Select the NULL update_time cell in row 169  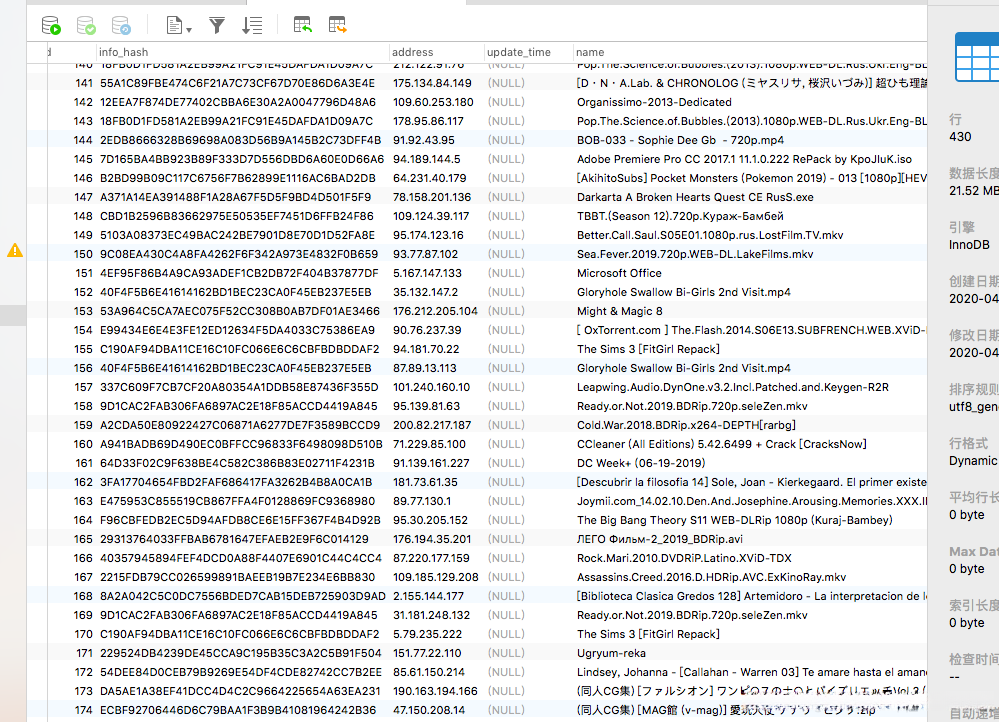(x=507, y=615)
